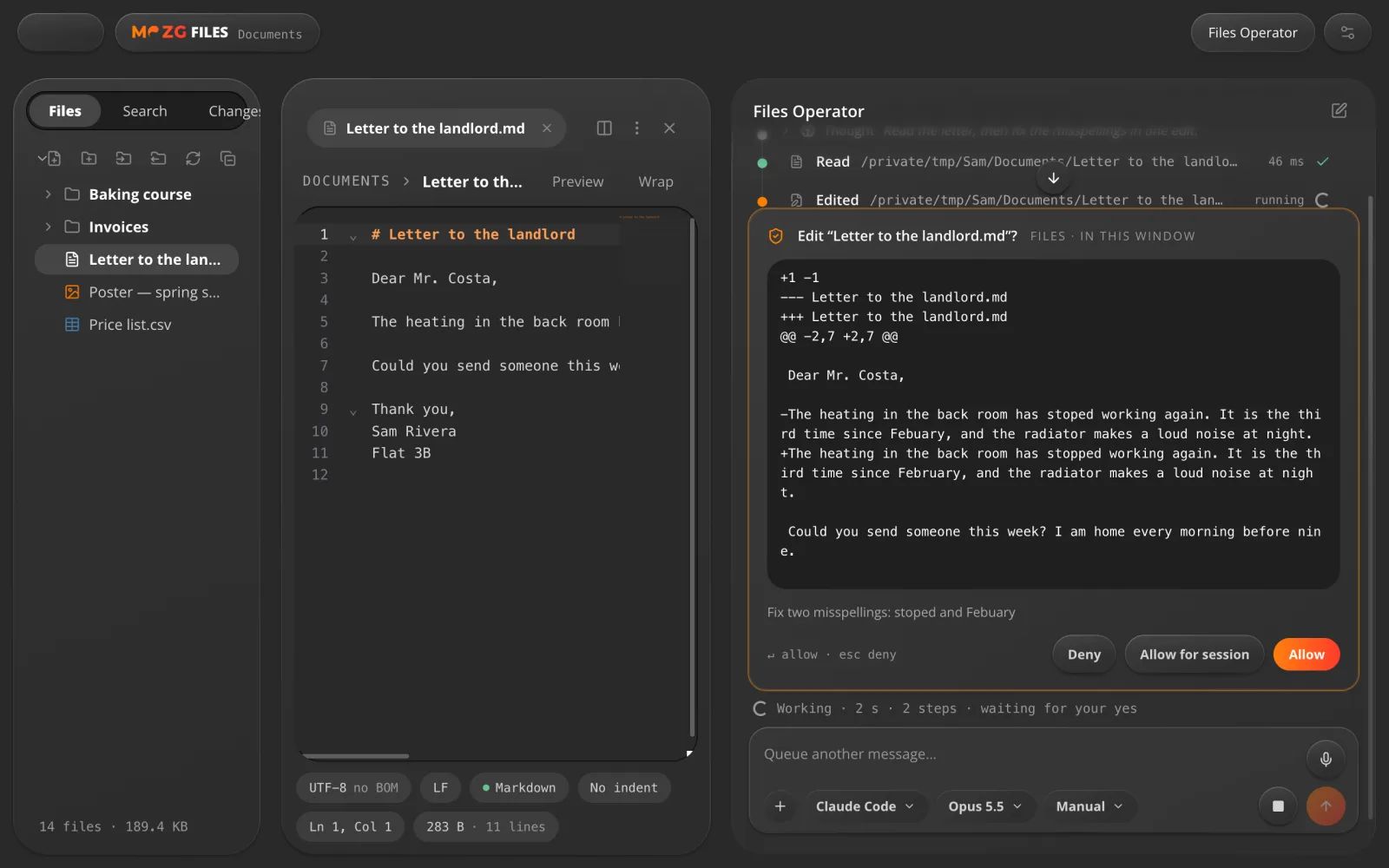Create a new folder in file tree
Viewport: 1389px width, 868px height.
pyautogui.click(x=89, y=158)
